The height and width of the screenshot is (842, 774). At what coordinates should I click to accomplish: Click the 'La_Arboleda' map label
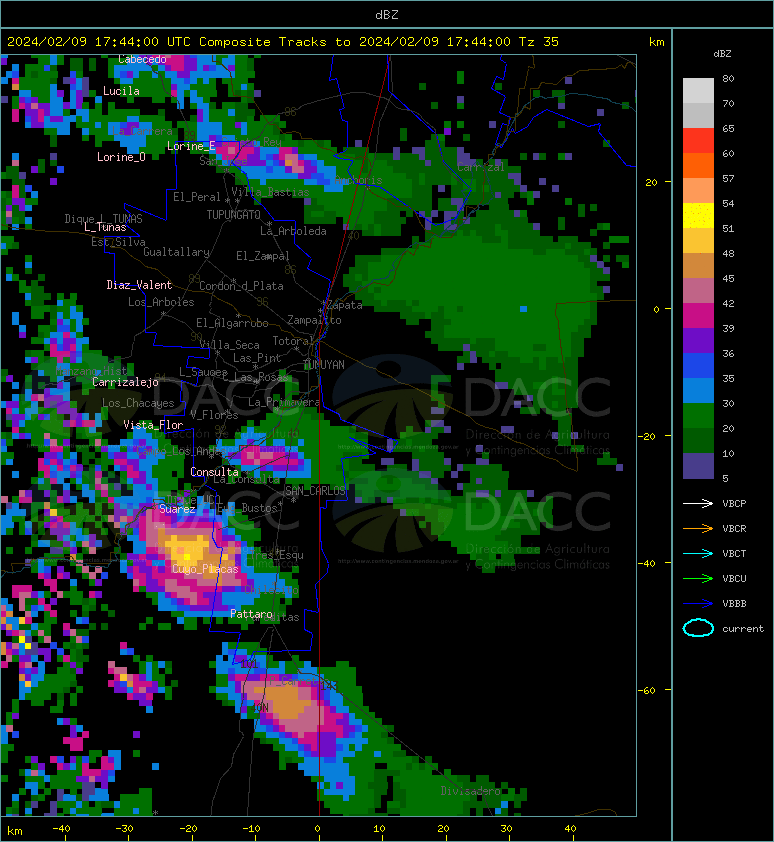(293, 231)
